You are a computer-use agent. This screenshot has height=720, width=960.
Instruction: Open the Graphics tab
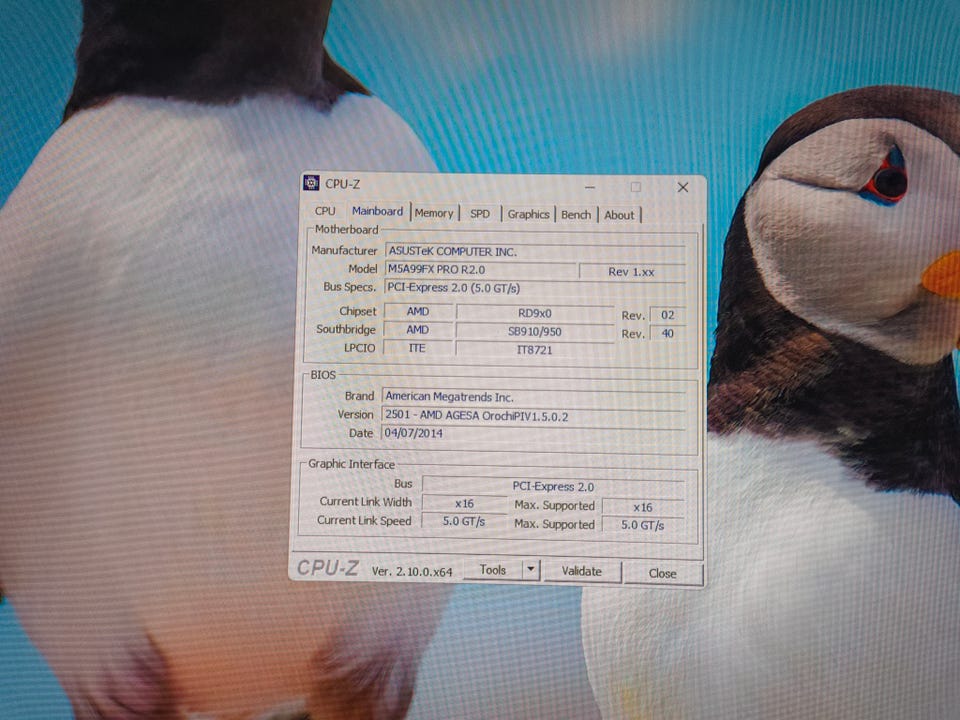pos(528,214)
